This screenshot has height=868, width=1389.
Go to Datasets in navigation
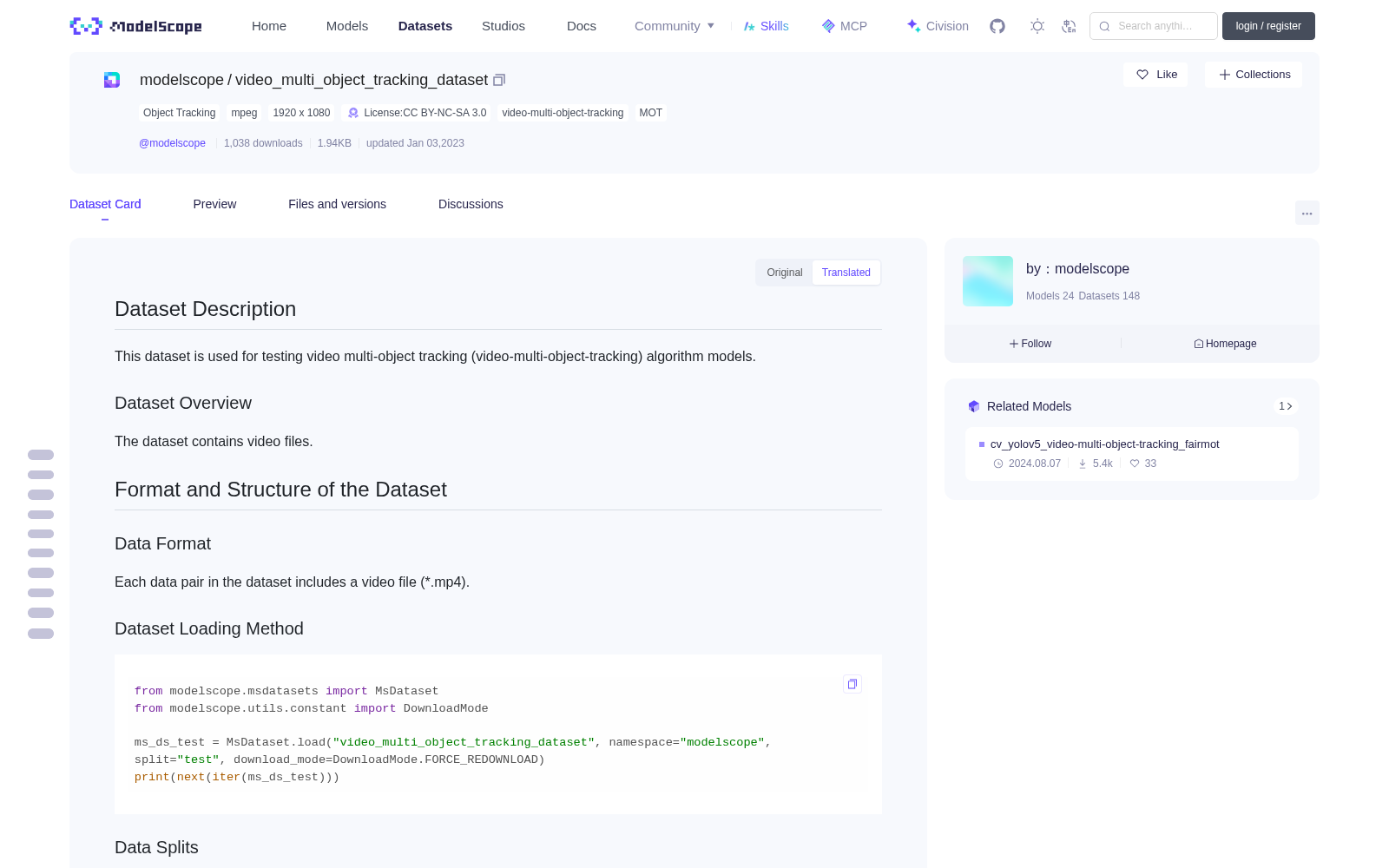[x=425, y=26]
